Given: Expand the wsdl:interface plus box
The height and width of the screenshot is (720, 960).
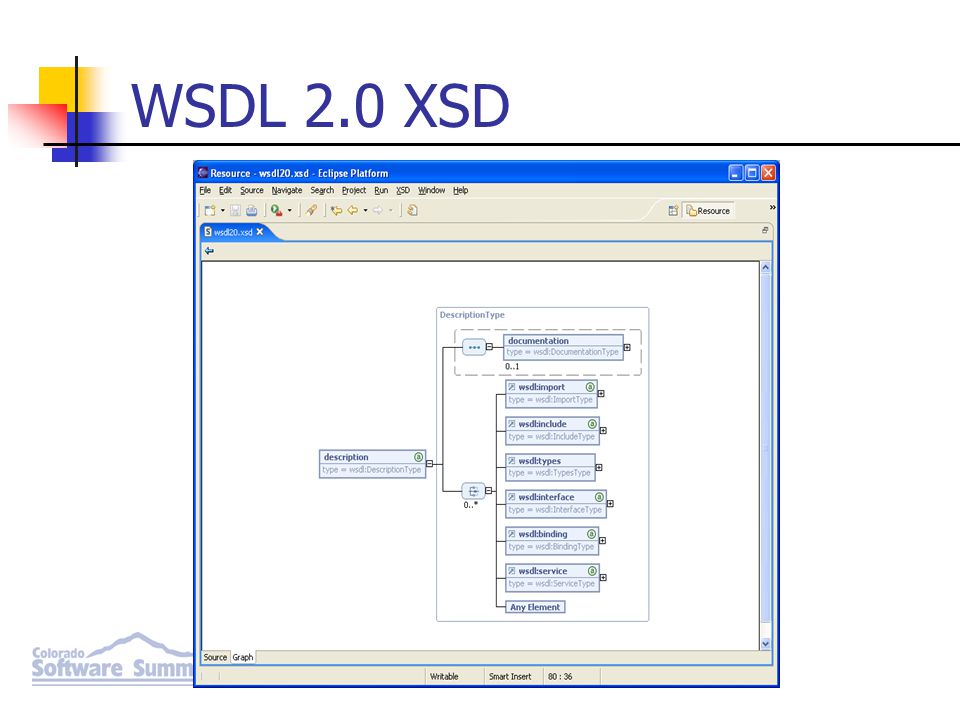Looking at the screenshot, I should pyautogui.click(x=610, y=504).
